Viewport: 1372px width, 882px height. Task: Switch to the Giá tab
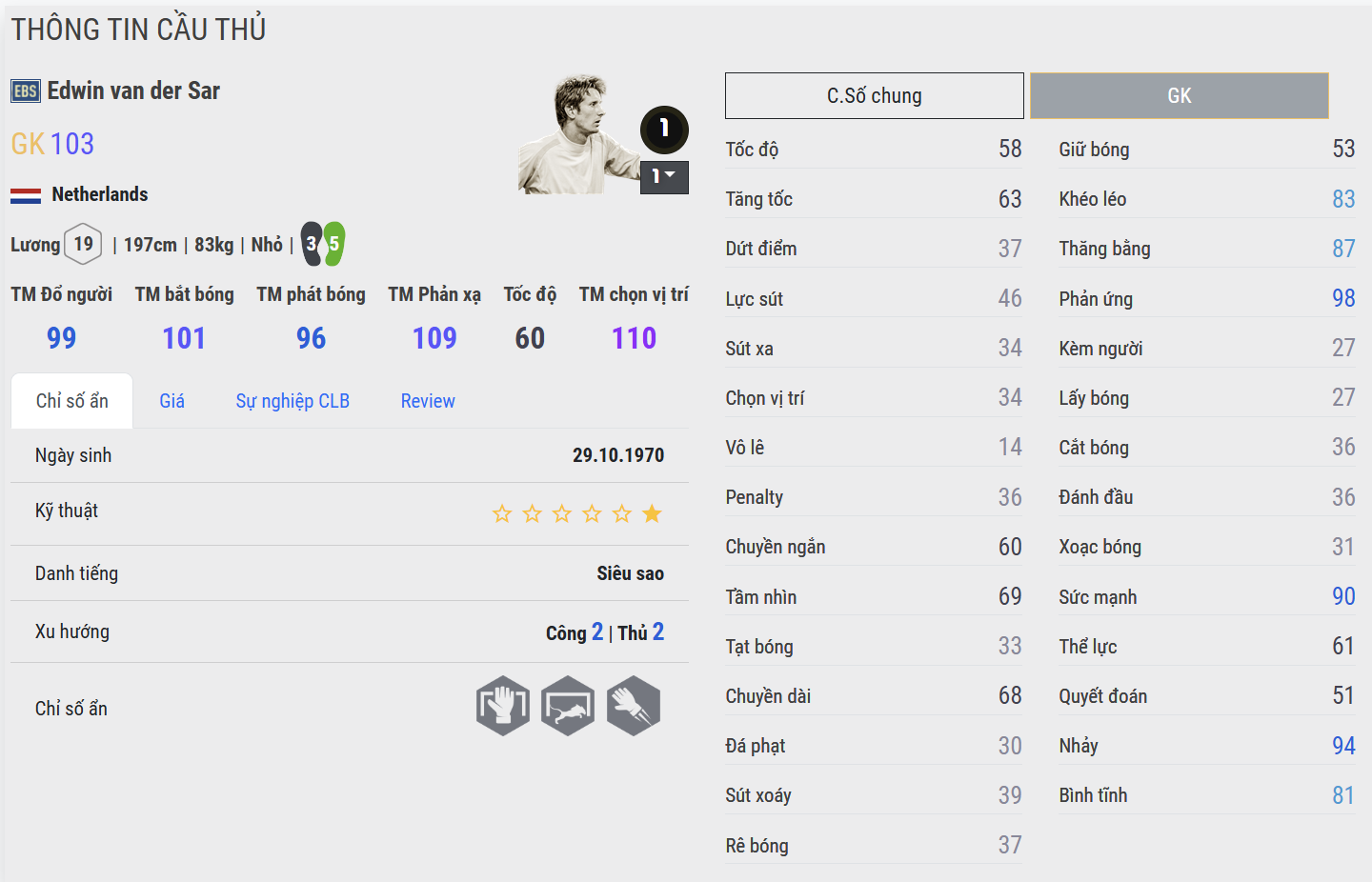[172, 401]
